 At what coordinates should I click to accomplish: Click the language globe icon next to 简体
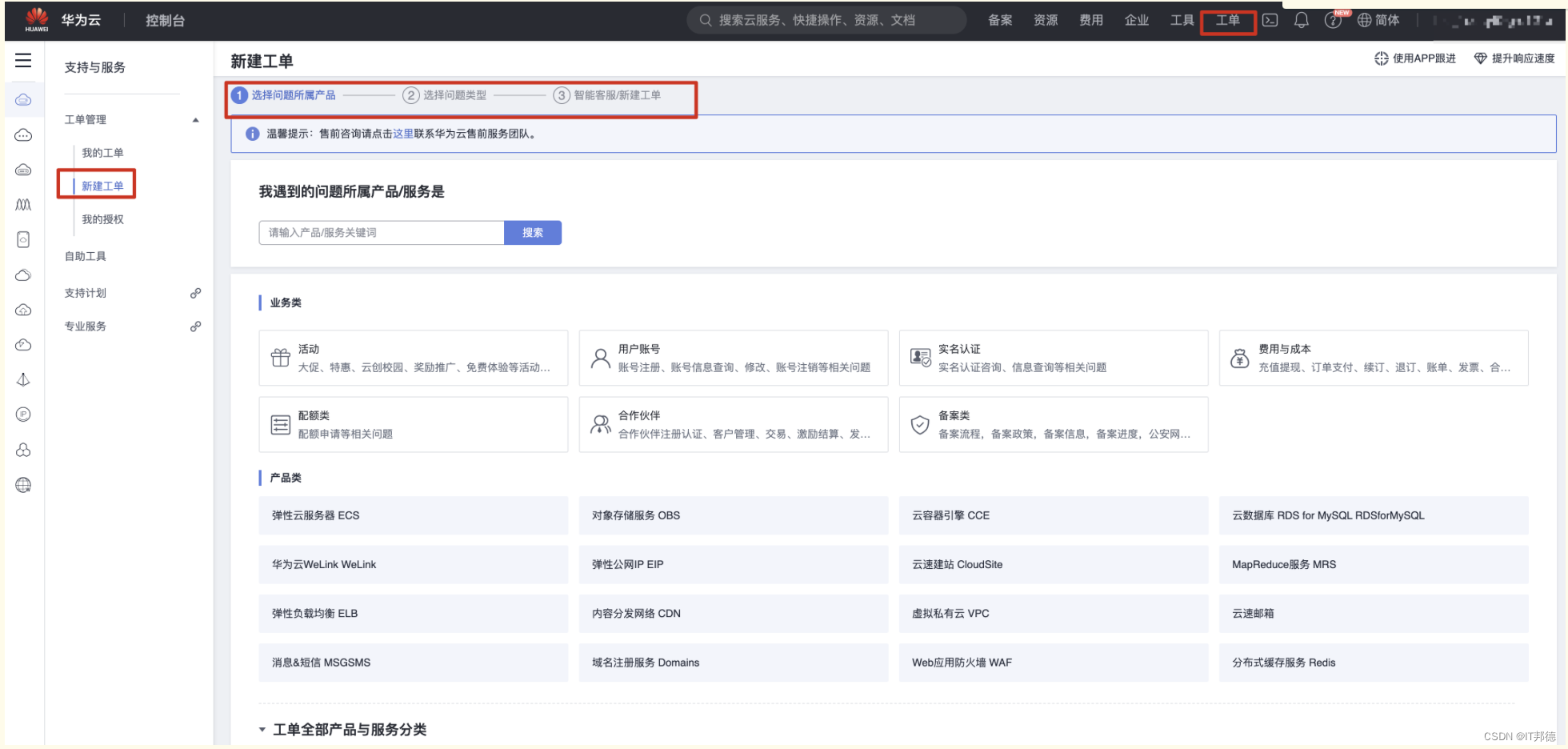[1365, 20]
